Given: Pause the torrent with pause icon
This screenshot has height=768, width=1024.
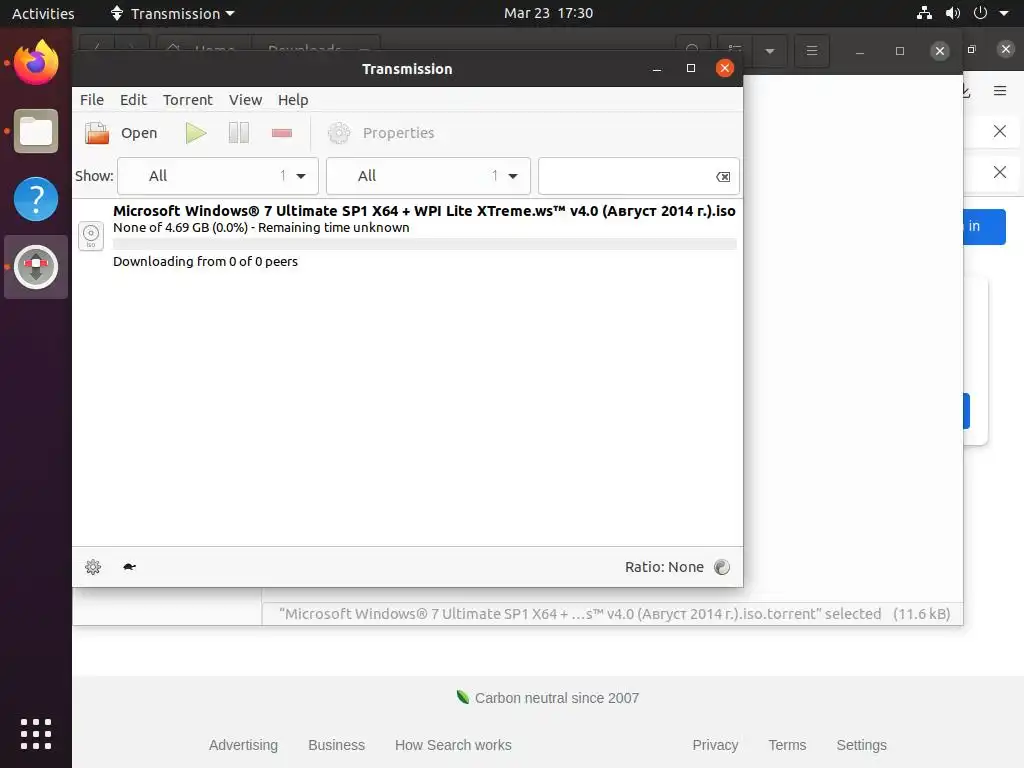Looking at the screenshot, I should [x=239, y=133].
